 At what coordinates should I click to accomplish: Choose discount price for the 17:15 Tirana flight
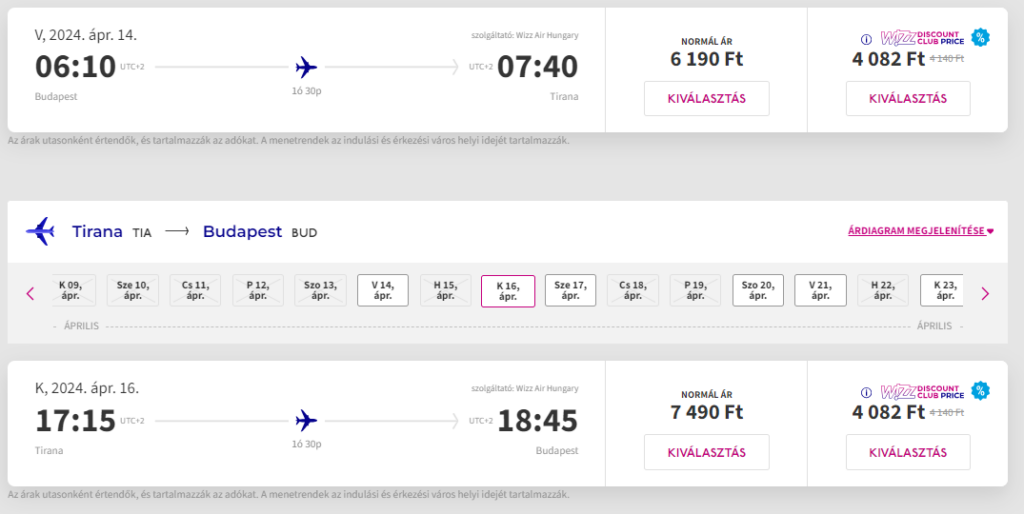point(908,452)
